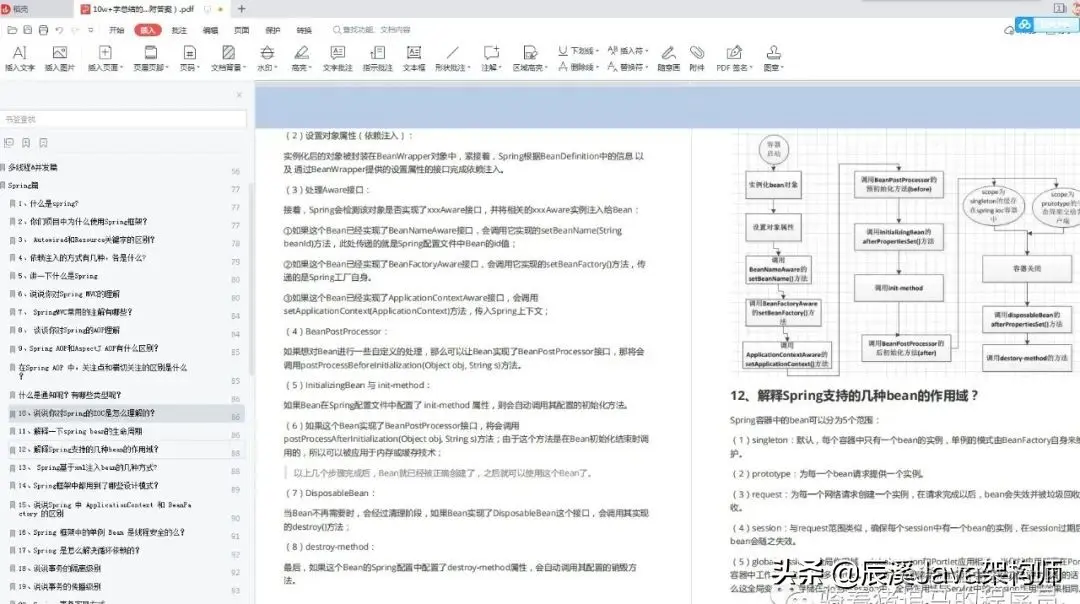This screenshot has width=1080, height=604.
Task: Click the add-bookmark icon in sidebar
Action: (26, 143)
